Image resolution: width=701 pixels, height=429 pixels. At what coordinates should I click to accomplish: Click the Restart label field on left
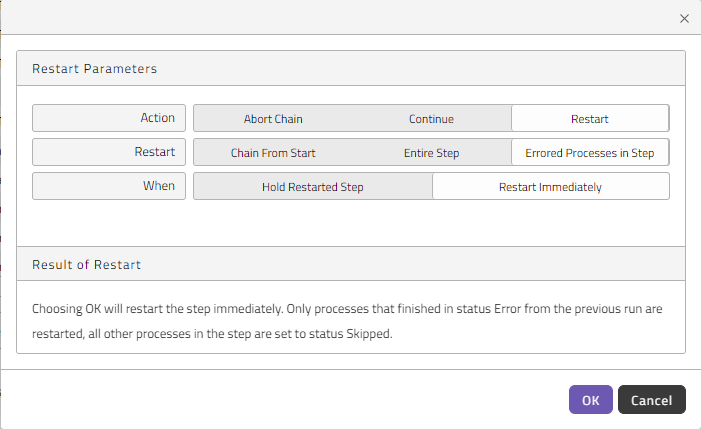click(109, 152)
